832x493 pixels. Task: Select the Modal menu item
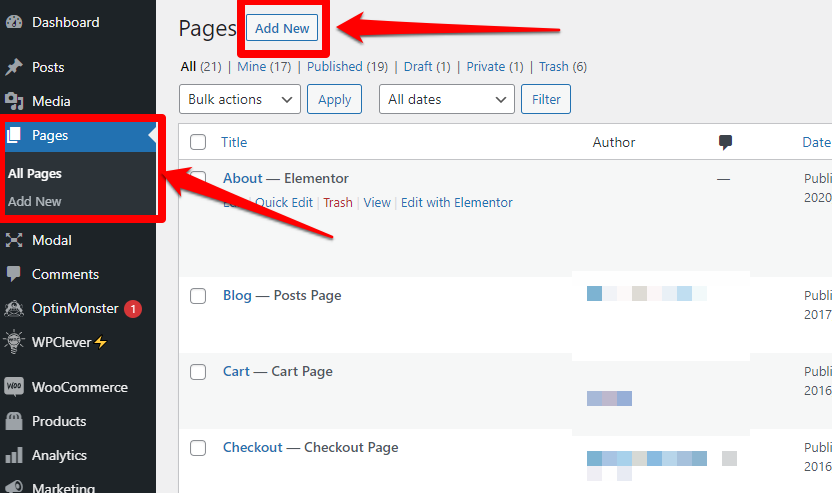[x=51, y=240]
